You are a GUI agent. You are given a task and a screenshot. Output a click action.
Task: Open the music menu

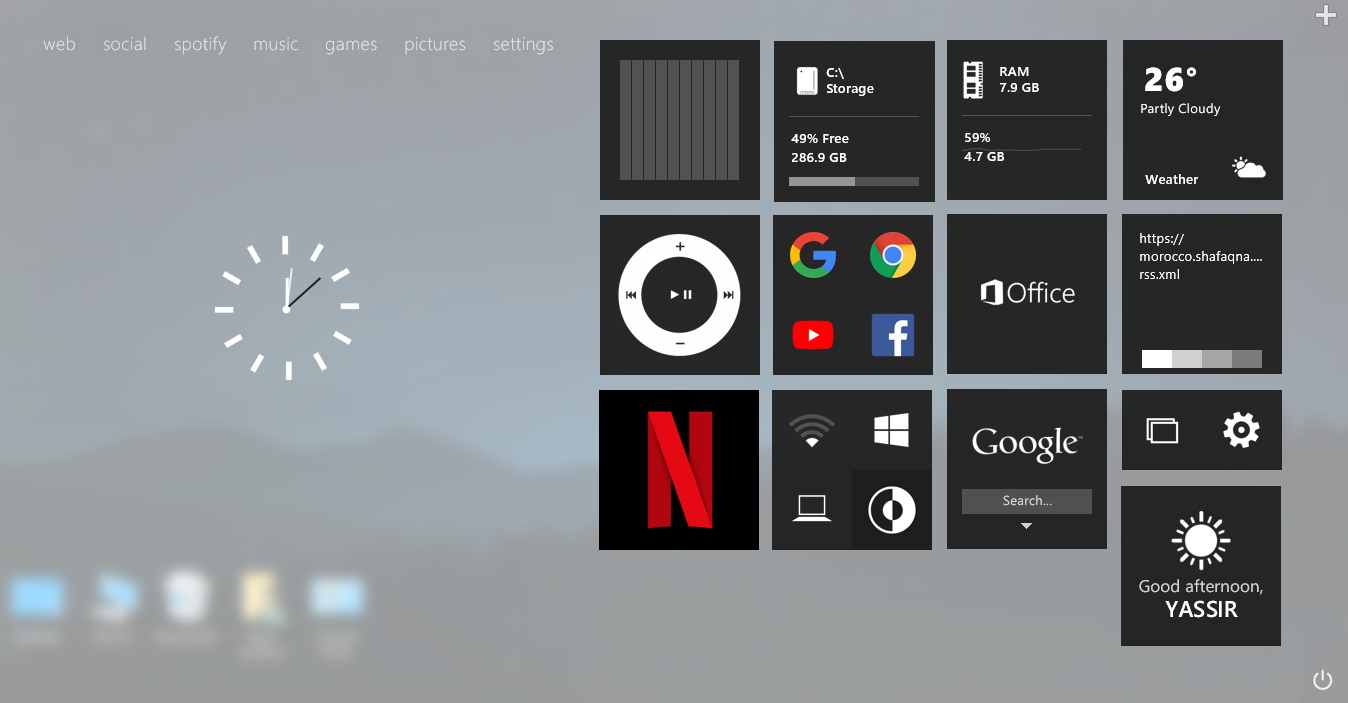click(x=276, y=44)
